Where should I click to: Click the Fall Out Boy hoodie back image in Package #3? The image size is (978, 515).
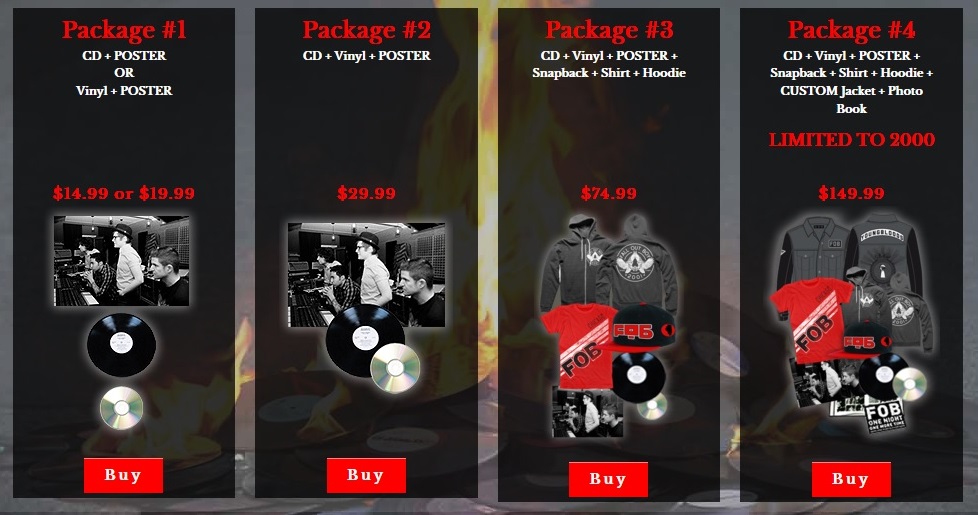(x=642, y=262)
